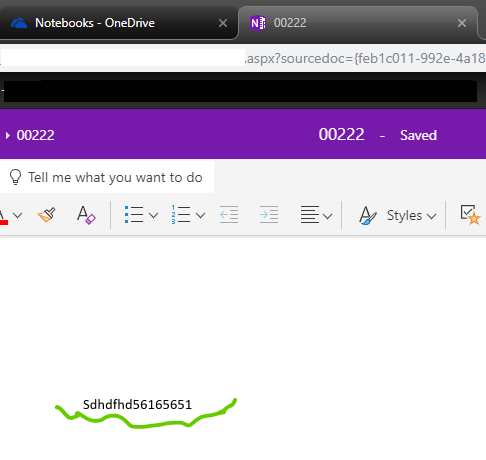Open the font color dropdown arrow
Image resolution: width=486 pixels, height=460 pixels.
tap(18, 216)
